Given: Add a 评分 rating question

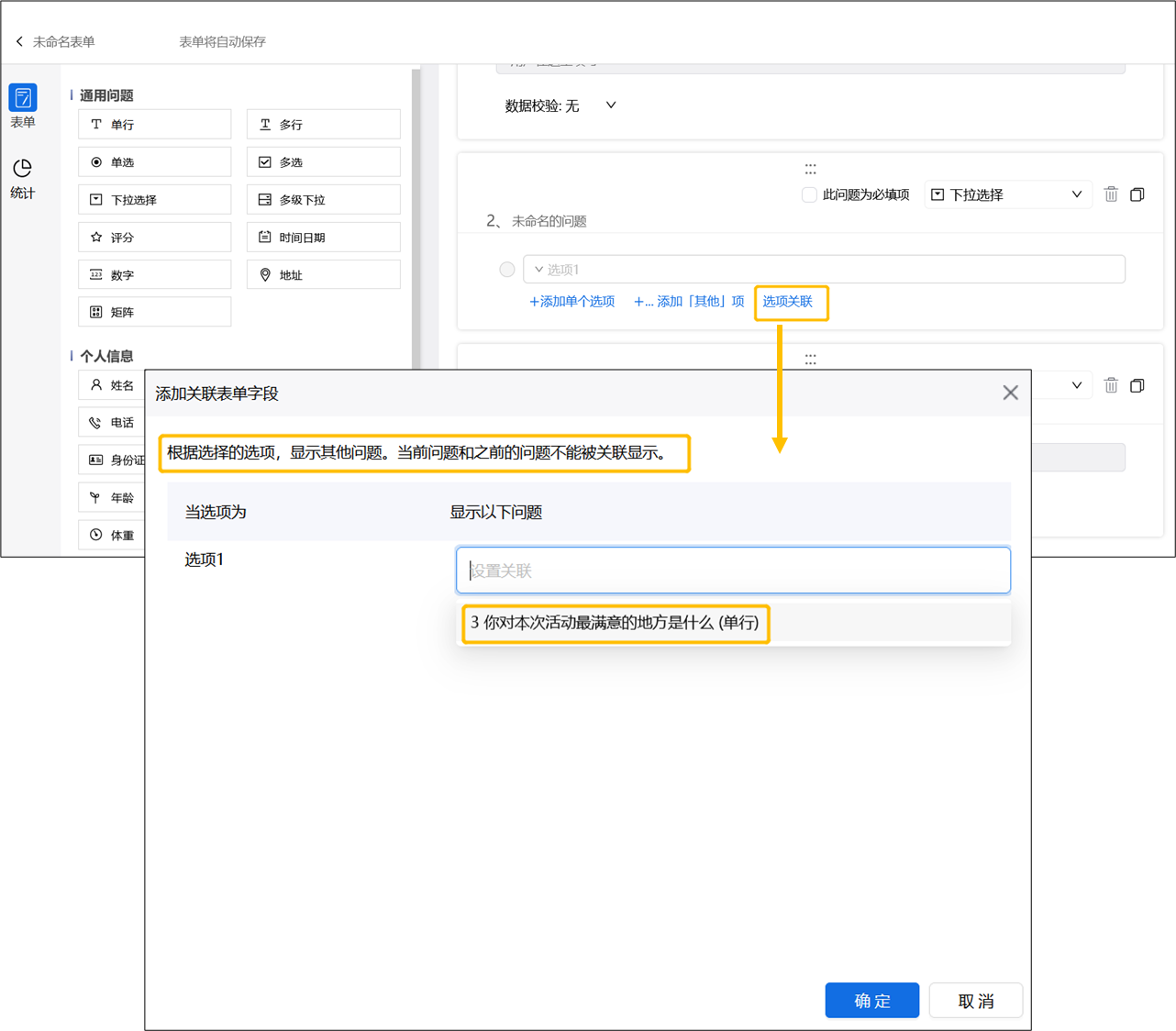Looking at the screenshot, I should [x=155, y=237].
